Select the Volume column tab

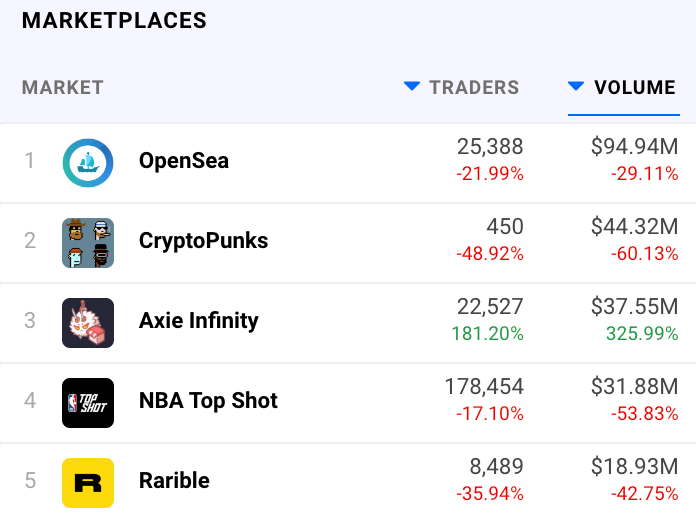click(634, 88)
